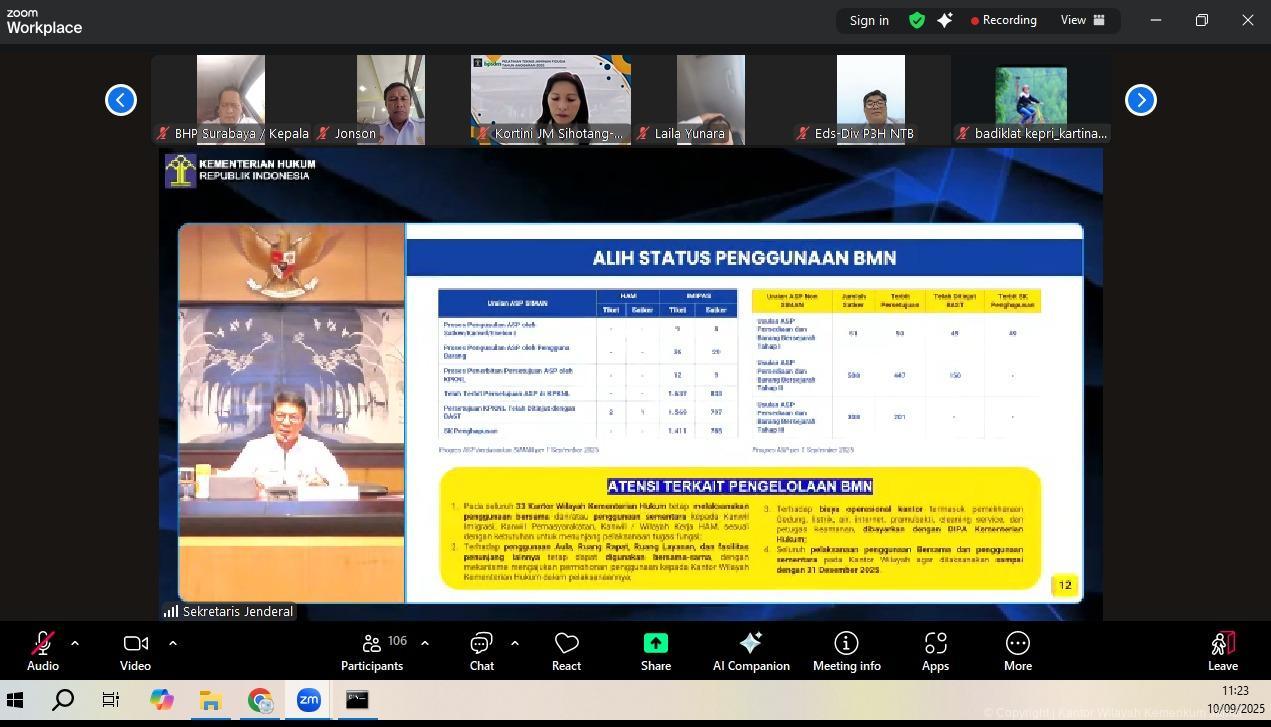Open the Meeting info panel
Viewport: 1271px width, 727px height.
(x=846, y=651)
